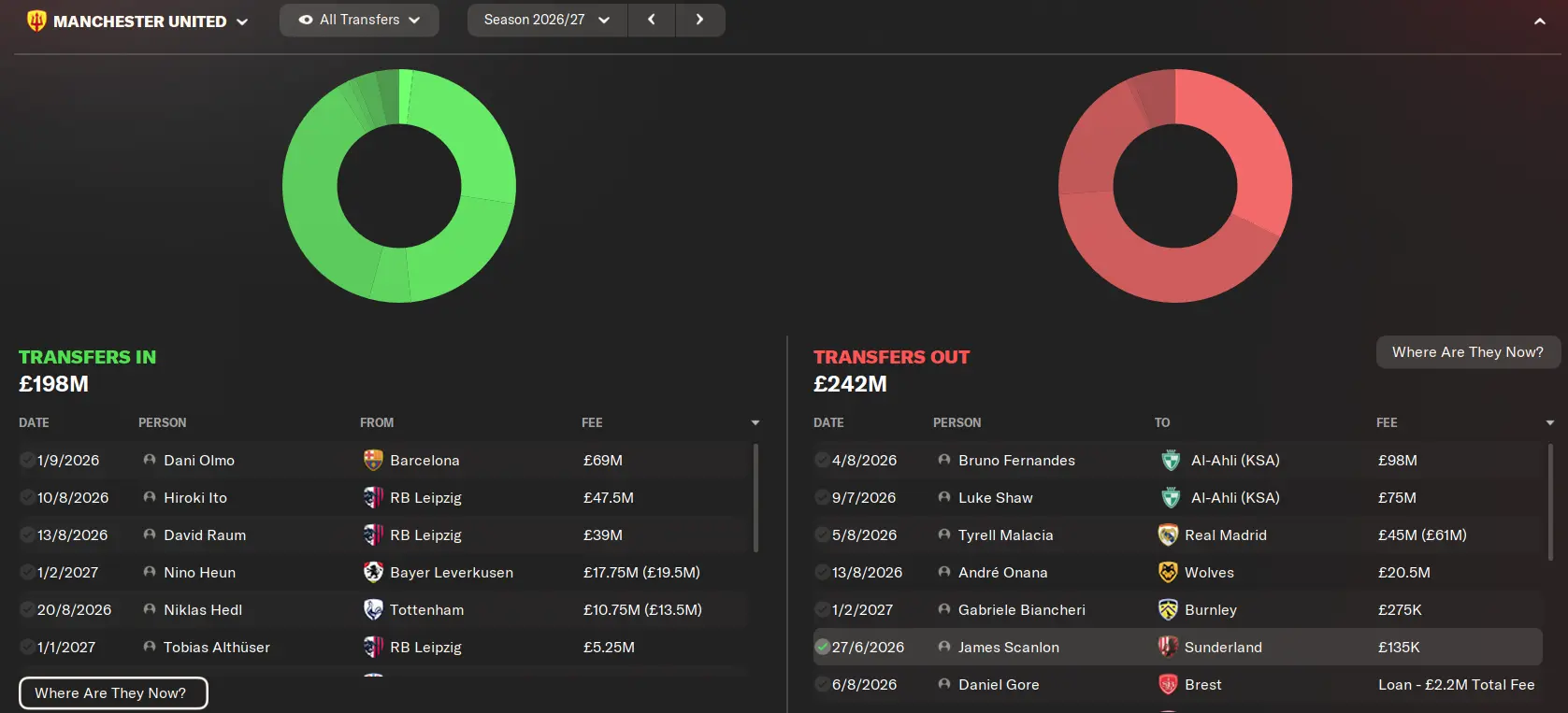The height and width of the screenshot is (713, 1568).
Task: Tick the David Raum row checkbox
Action: (x=27, y=535)
